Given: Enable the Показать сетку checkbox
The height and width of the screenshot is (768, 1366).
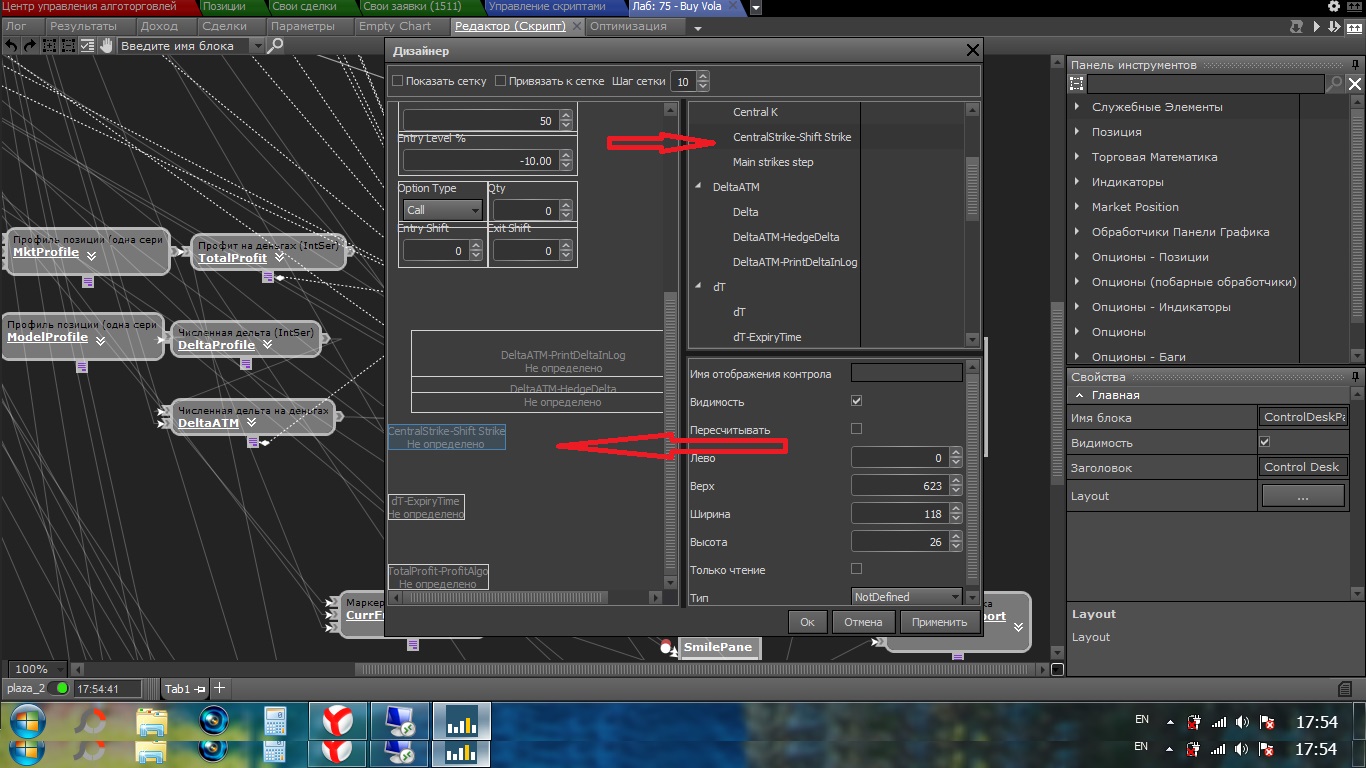Looking at the screenshot, I should (x=398, y=81).
